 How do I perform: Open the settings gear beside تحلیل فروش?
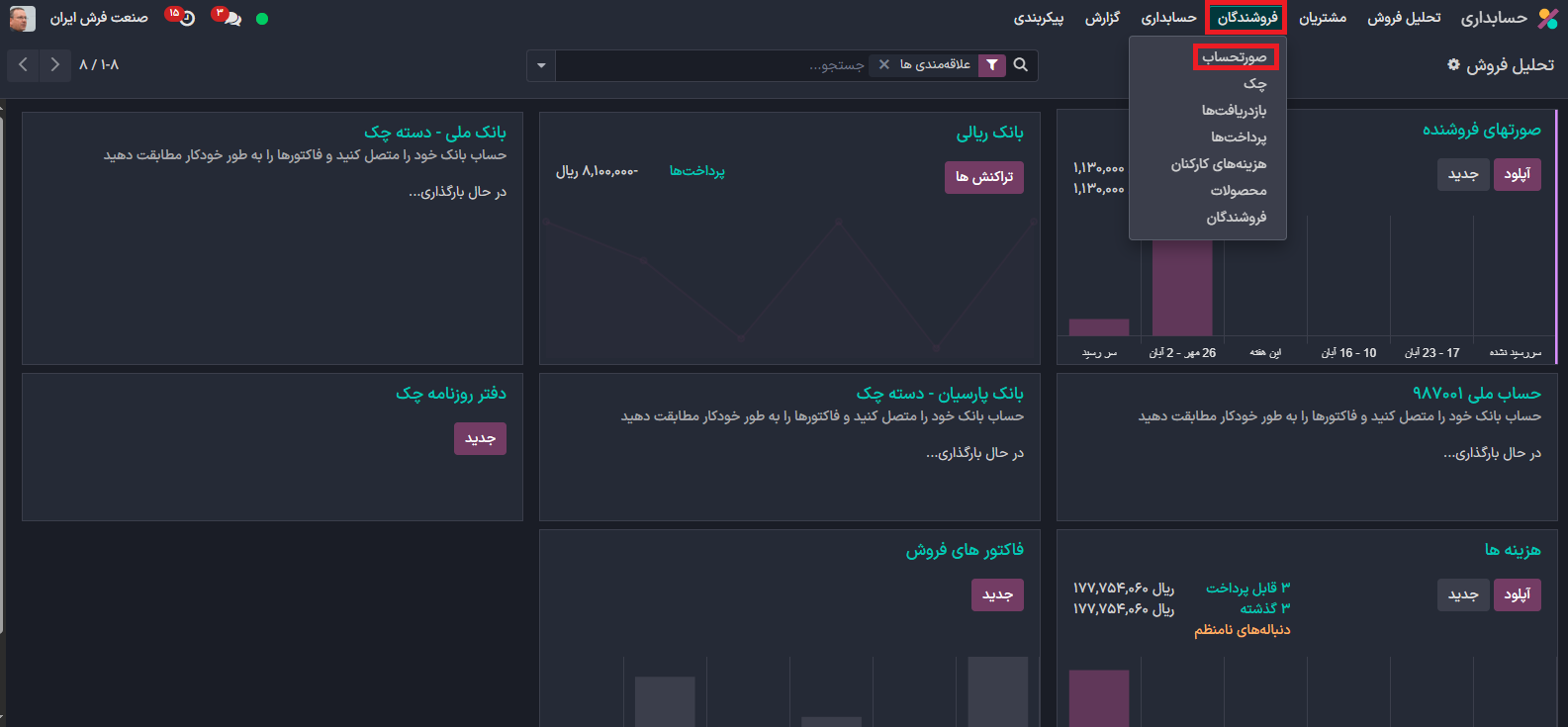point(1453,65)
